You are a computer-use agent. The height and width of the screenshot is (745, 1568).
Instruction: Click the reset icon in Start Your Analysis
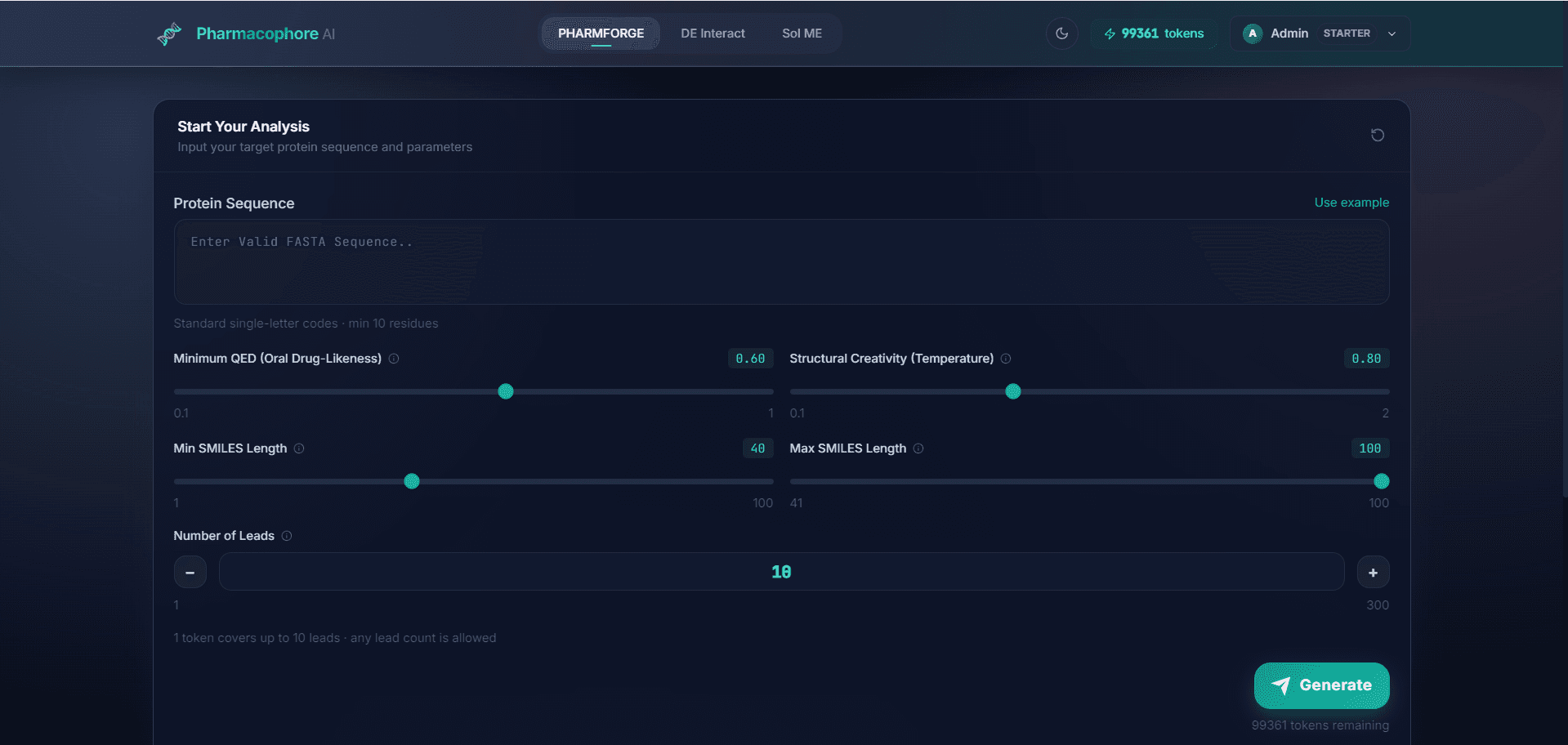point(1378,135)
